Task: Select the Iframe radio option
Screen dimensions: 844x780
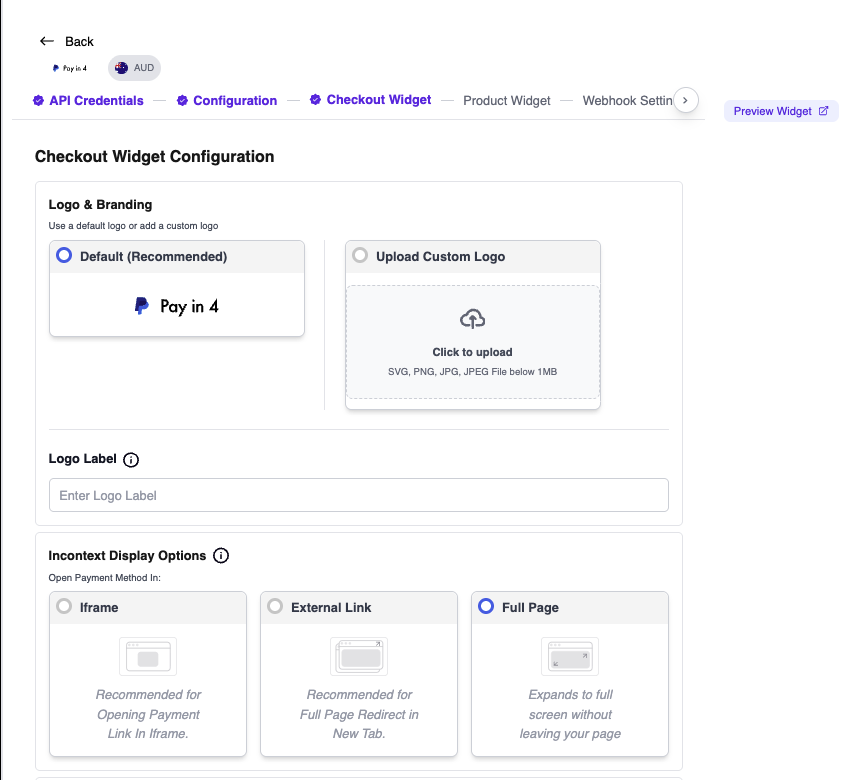Action: [x=64, y=606]
